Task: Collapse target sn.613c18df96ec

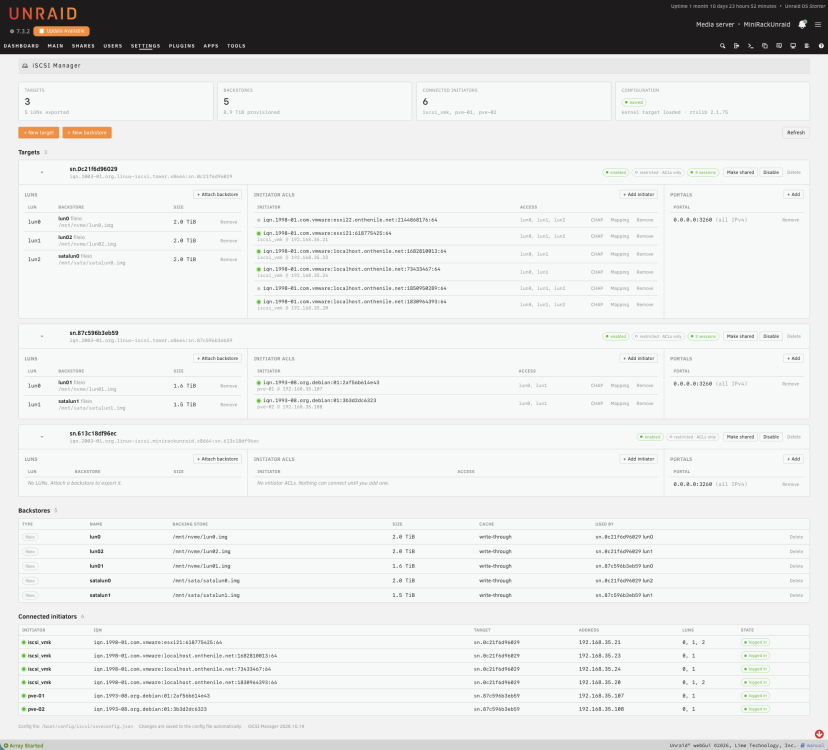Action: point(42,437)
